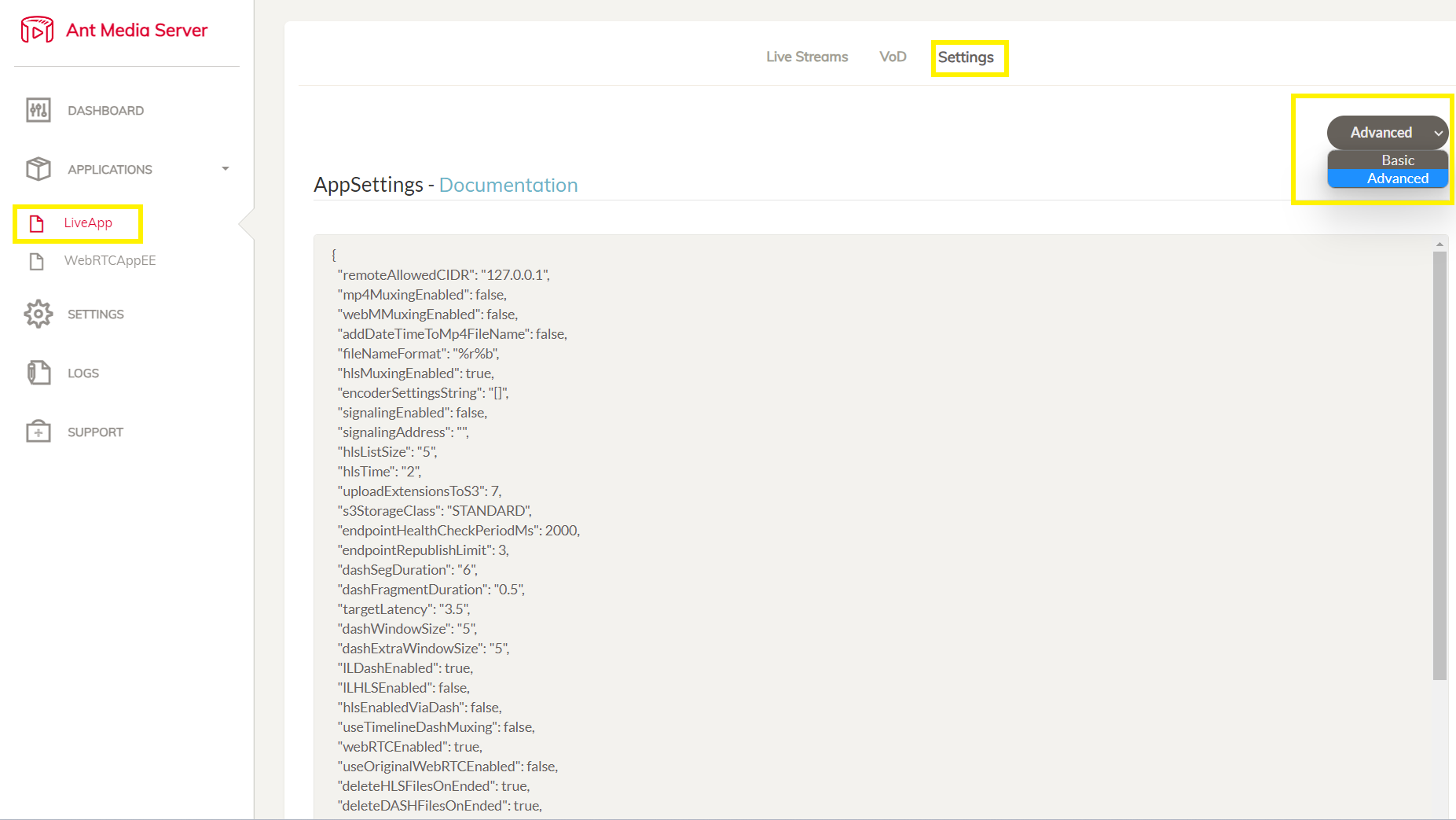The image size is (1456, 820).
Task: Click the "webRTCEnabled": true line
Action: [x=409, y=747]
